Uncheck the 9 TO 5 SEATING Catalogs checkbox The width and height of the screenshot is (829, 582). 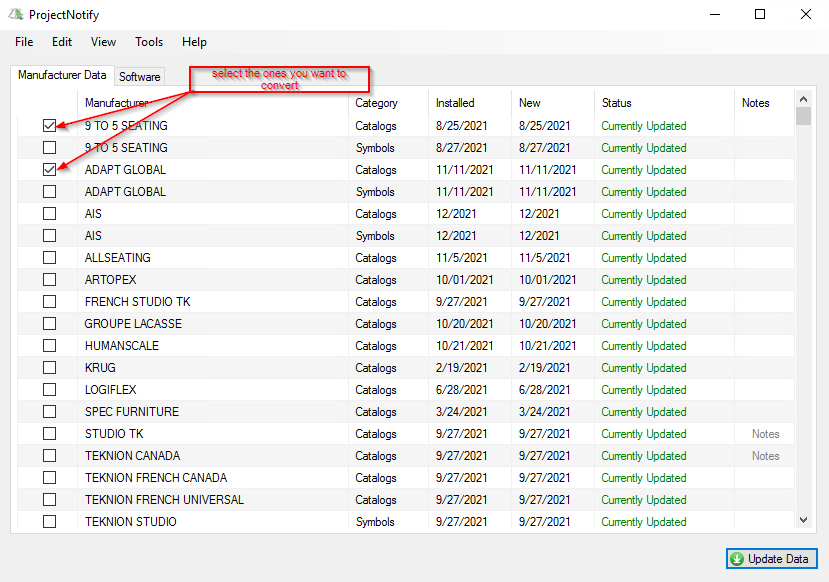[x=49, y=126]
